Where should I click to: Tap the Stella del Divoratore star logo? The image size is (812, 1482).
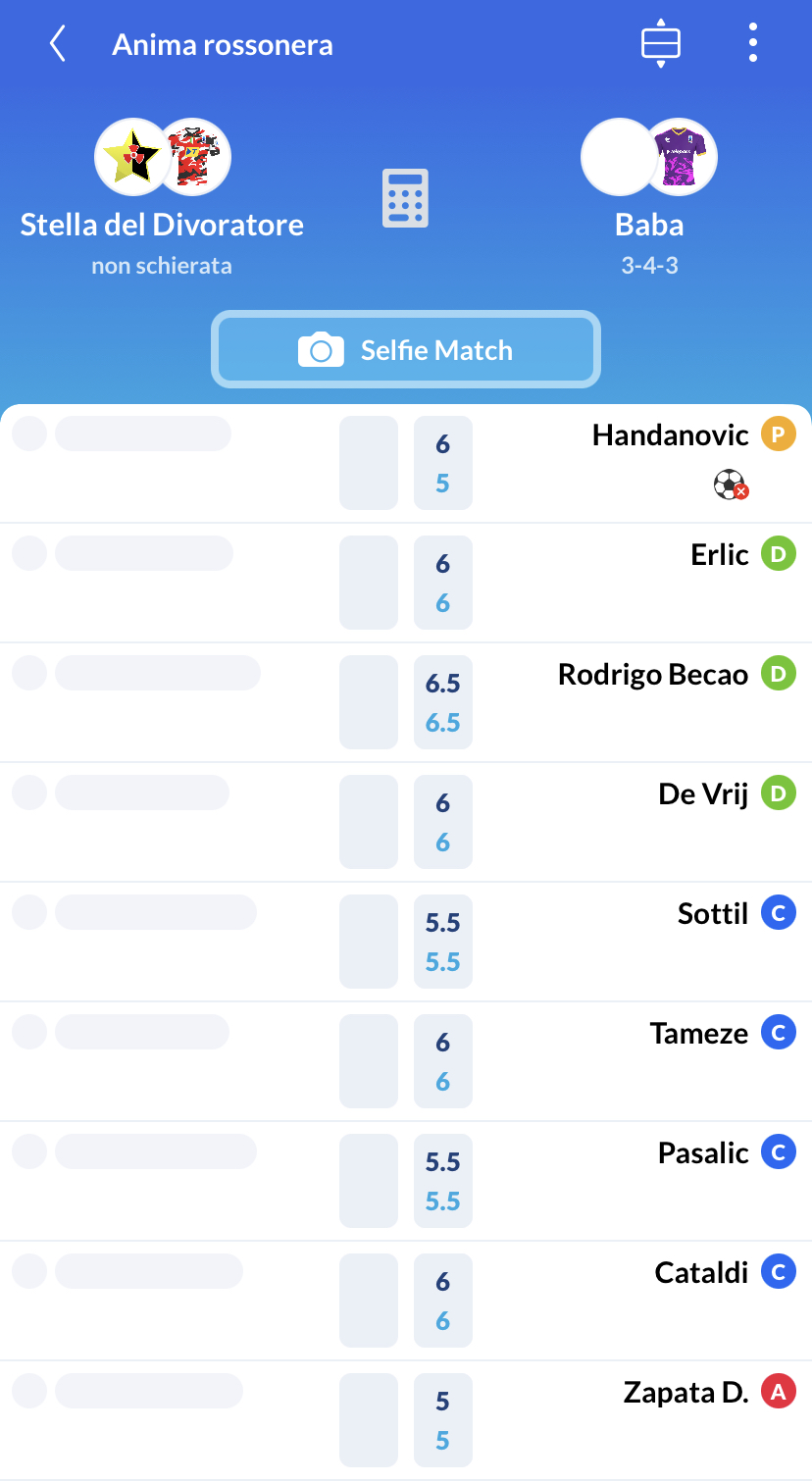coord(131,158)
